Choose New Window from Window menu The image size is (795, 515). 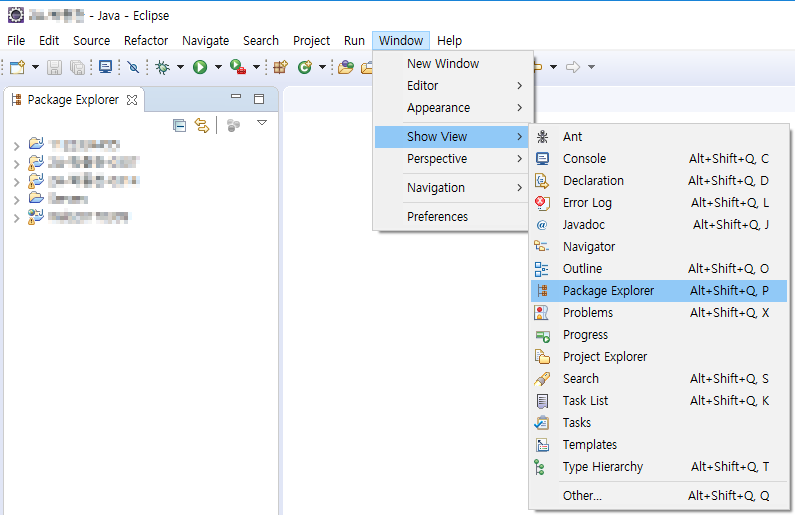click(451, 63)
